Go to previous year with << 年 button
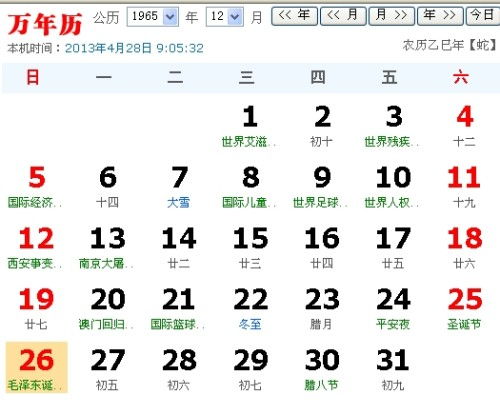 [x=294, y=16]
